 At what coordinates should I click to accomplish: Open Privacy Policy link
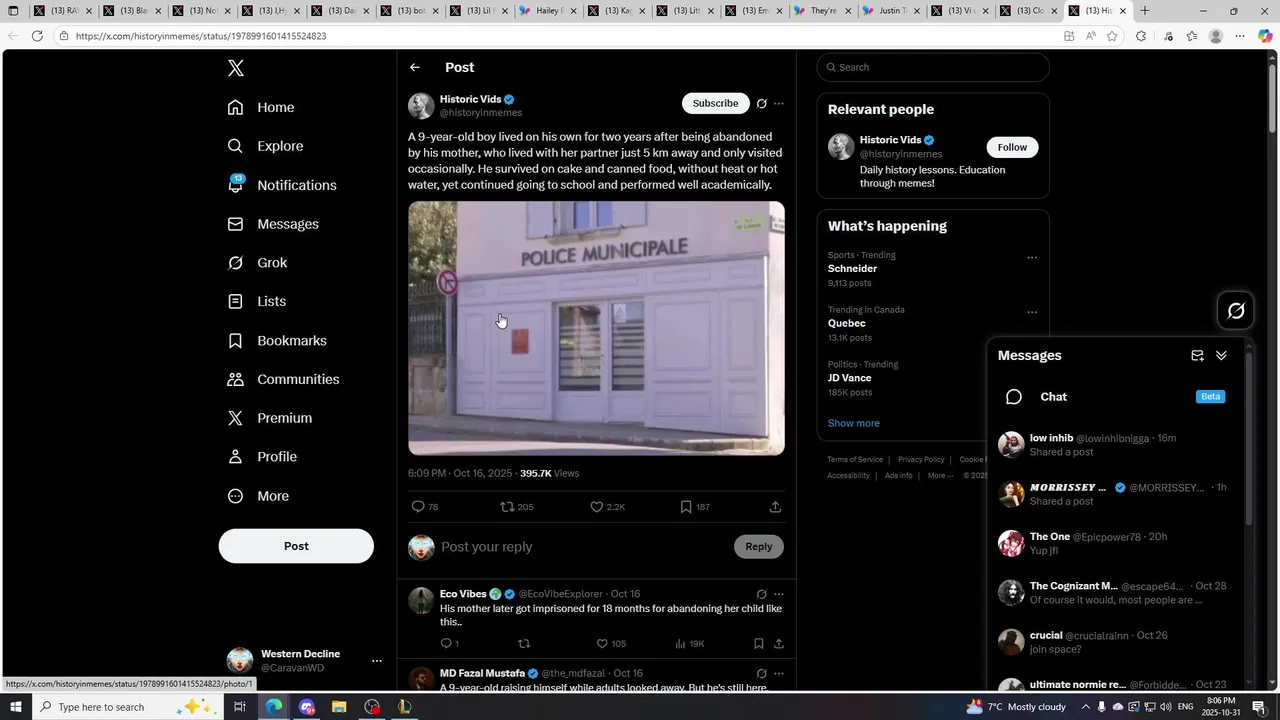coord(921,460)
